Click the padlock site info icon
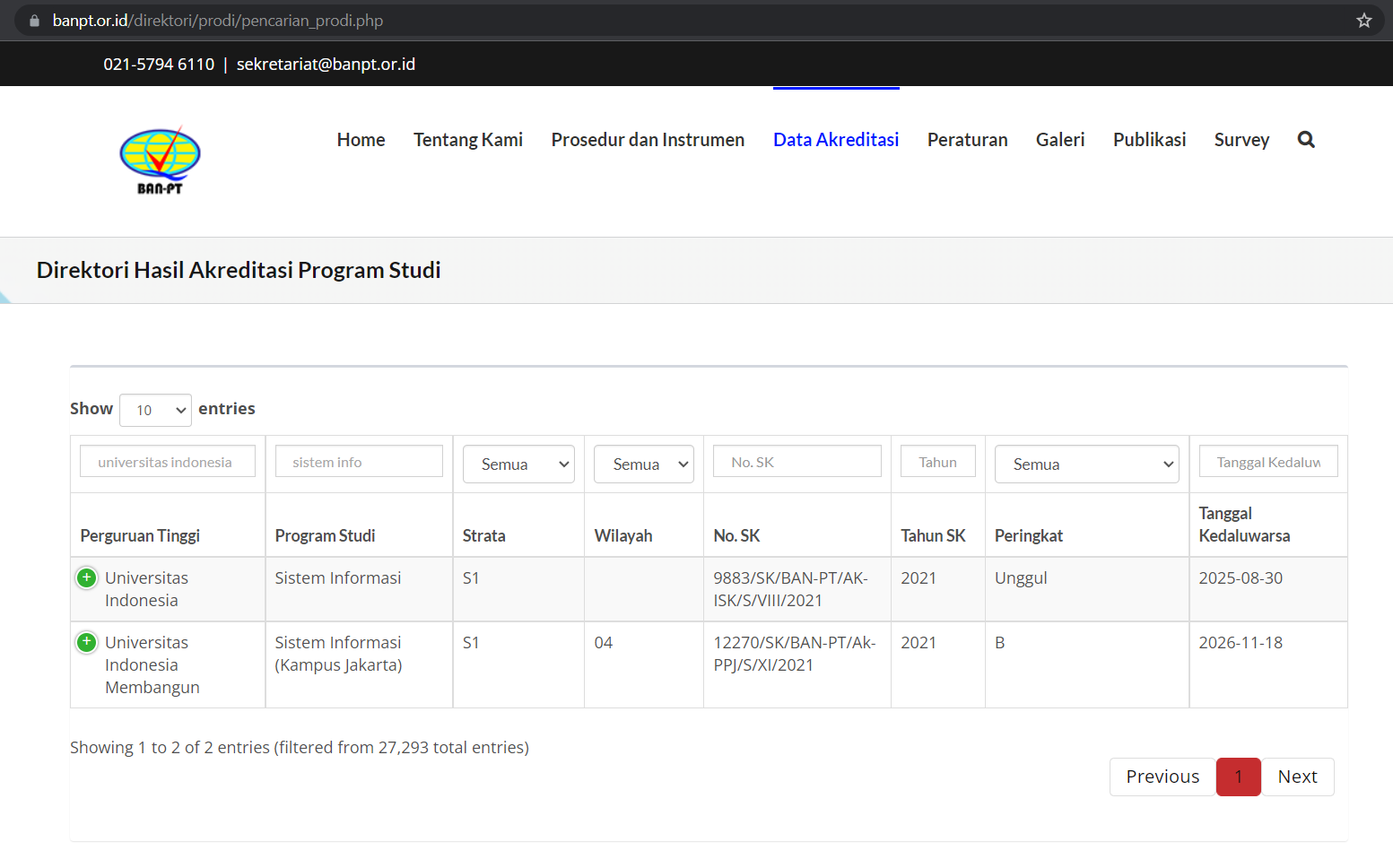This screenshot has height=868, width=1393. pyautogui.click(x=34, y=21)
